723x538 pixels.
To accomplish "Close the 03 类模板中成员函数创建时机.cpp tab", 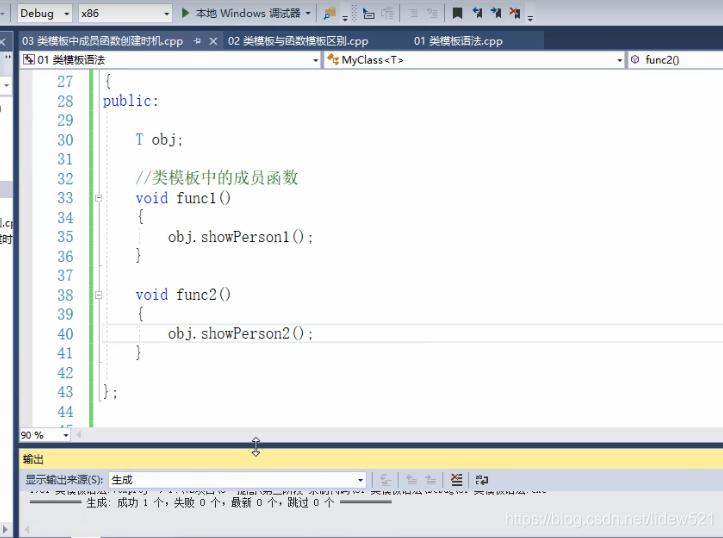I will tap(213, 41).
